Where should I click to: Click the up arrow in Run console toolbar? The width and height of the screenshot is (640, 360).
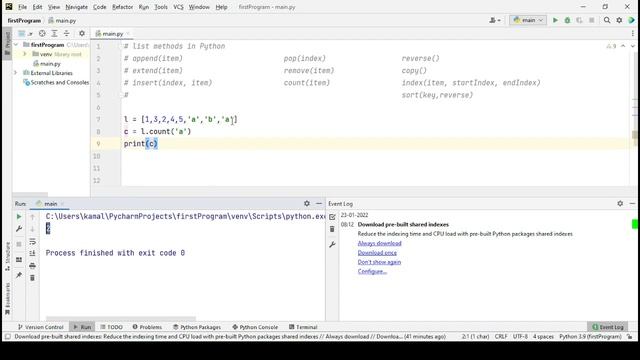pyautogui.click(x=33, y=217)
